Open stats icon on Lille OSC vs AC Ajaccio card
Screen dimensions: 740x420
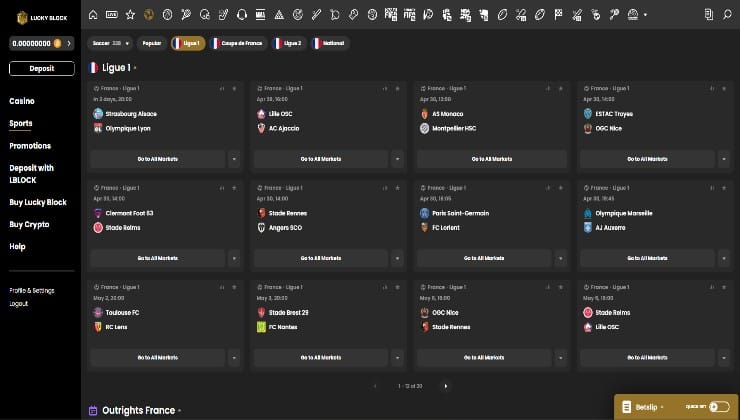click(x=385, y=89)
